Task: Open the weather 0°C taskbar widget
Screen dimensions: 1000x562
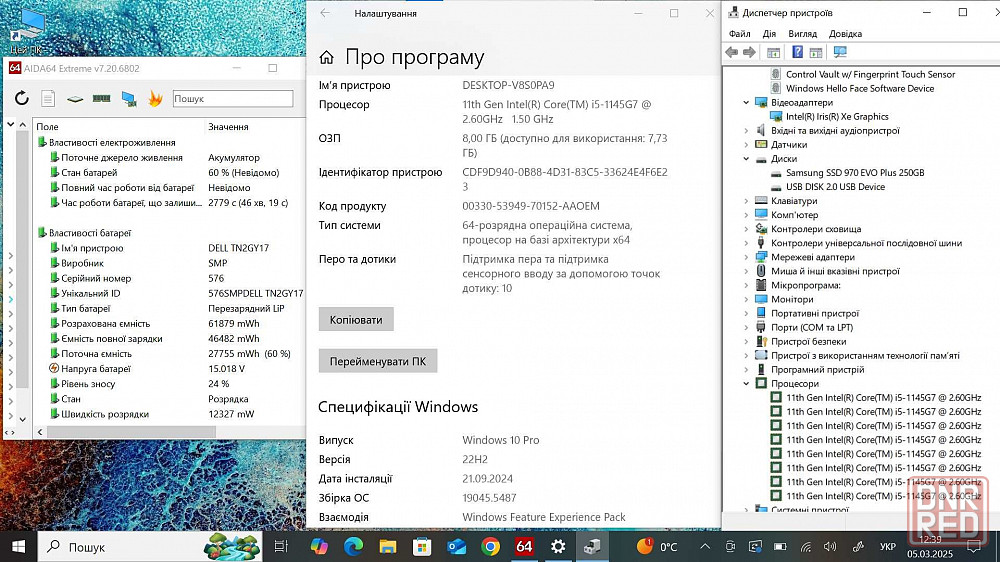Action: pyautogui.click(x=657, y=547)
